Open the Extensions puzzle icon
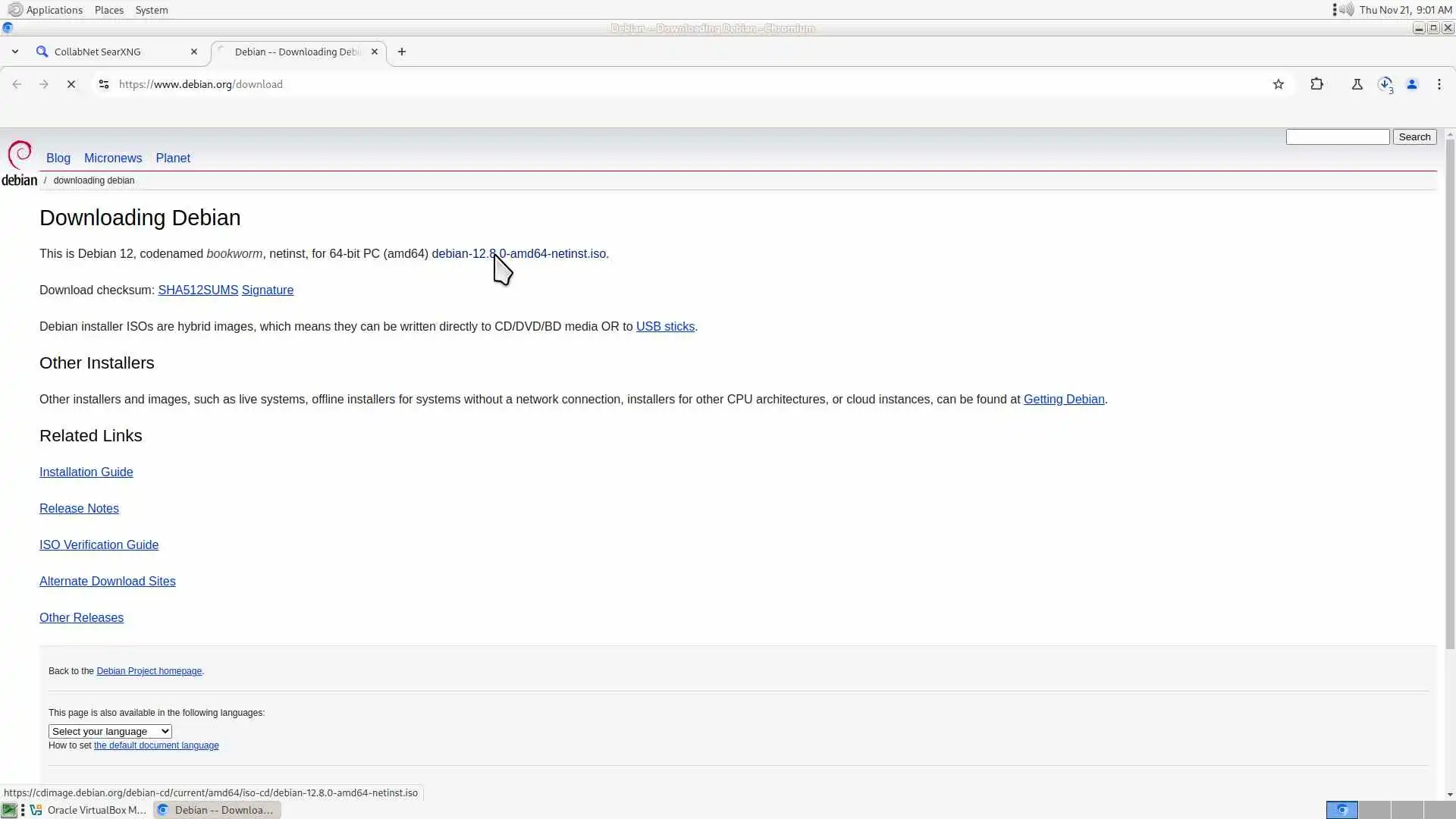Viewport: 1456px width, 819px height. pyautogui.click(x=1316, y=84)
